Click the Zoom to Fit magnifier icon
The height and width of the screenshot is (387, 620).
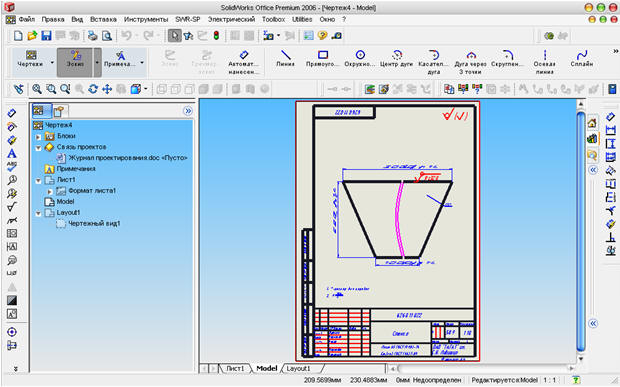click(x=37, y=89)
